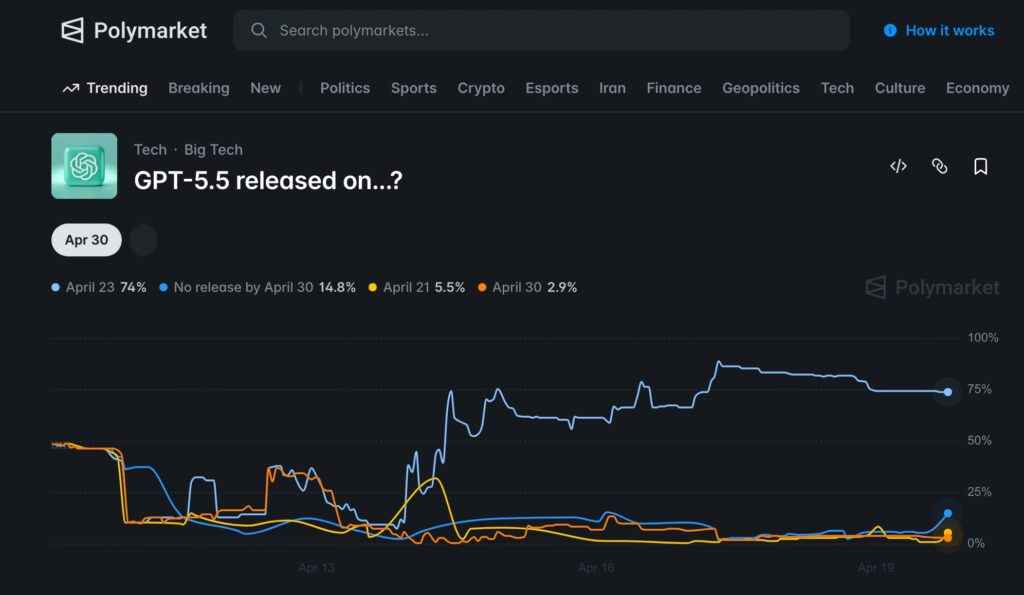Click the Trending arrow icon
The width and height of the screenshot is (1024, 595).
tap(68, 88)
